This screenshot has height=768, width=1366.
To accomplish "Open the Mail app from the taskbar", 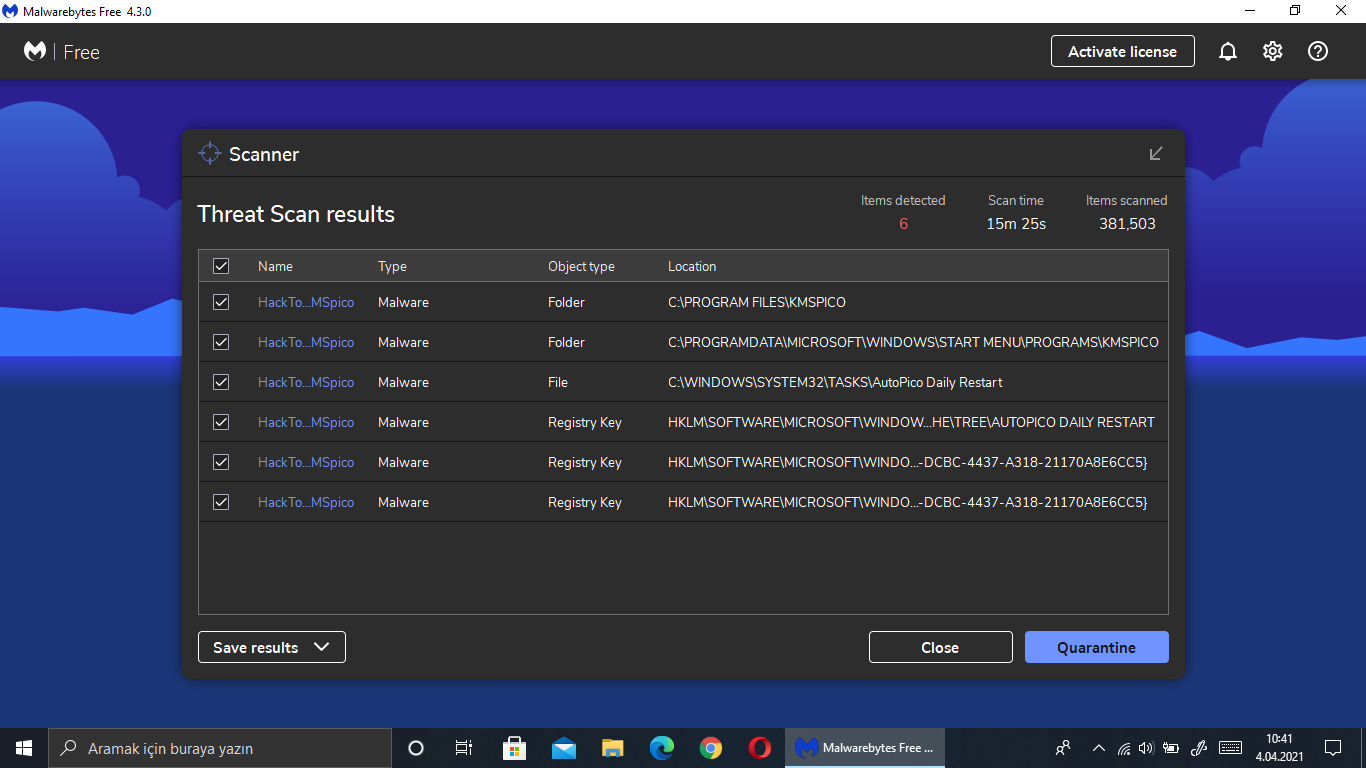I will [x=564, y=748].
